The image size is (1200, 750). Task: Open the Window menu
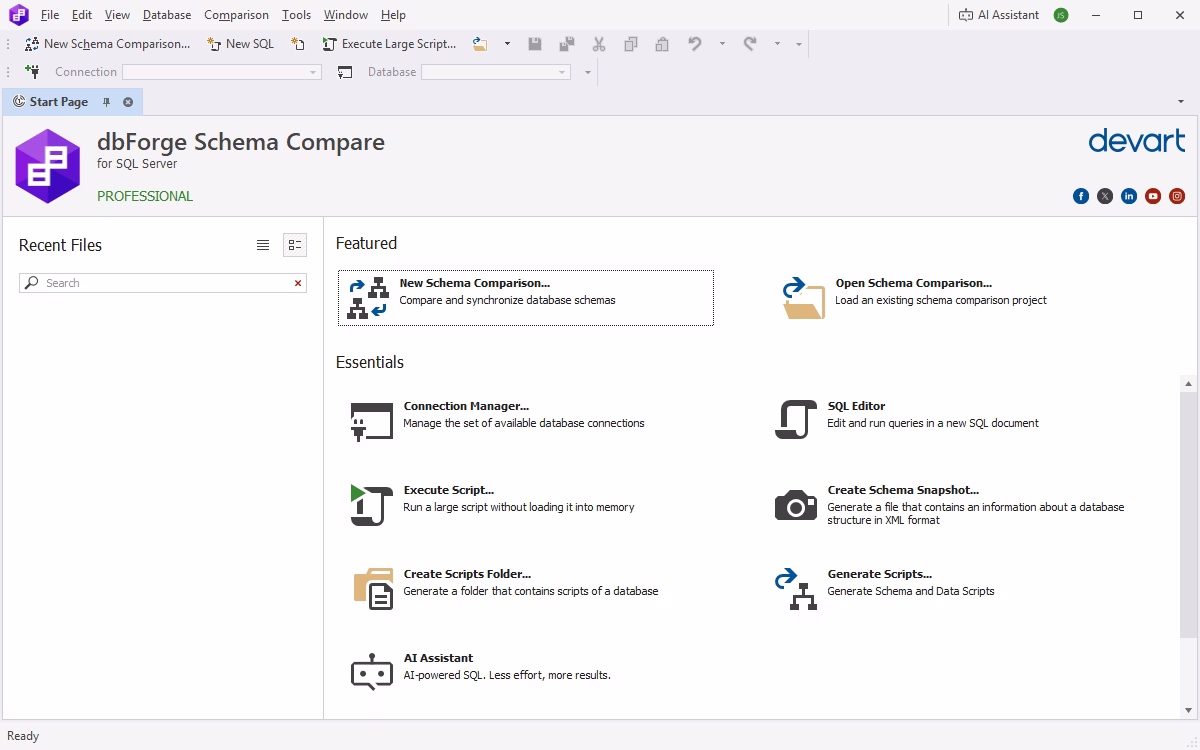[346, 15]
